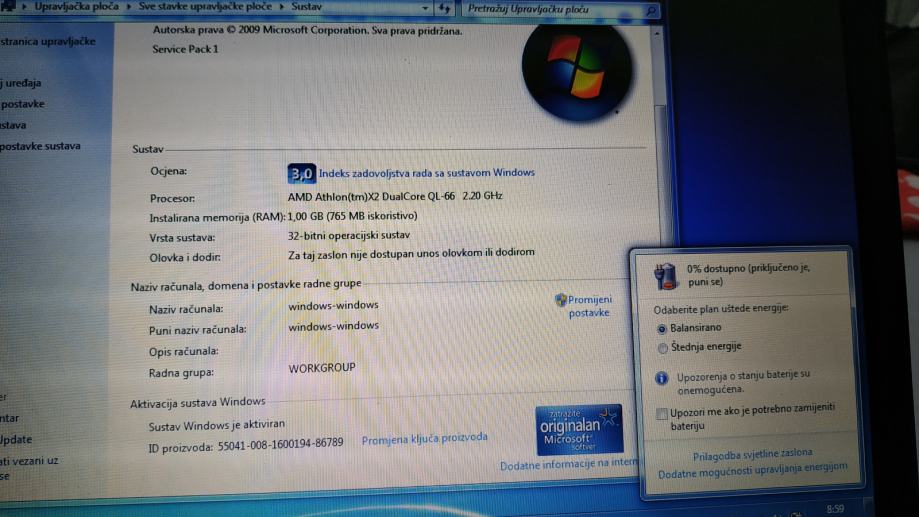Select the Balansirano power plan
Image resolution: width=919 pixels, height=517 pixels.
pyautogui.click(x=662, y=329)
